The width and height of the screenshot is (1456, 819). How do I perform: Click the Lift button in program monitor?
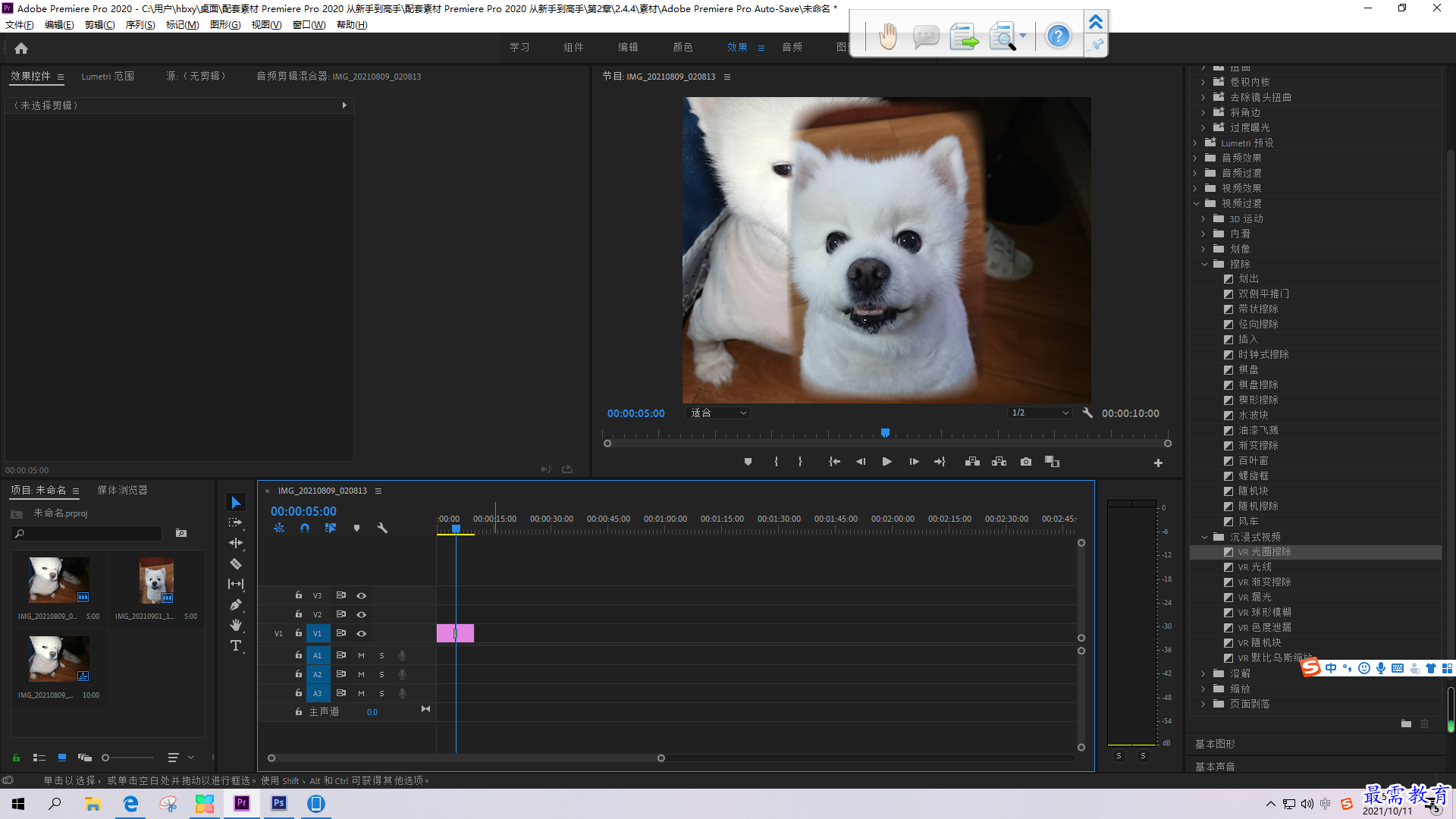pyautogui.click(x=972, y=462)
